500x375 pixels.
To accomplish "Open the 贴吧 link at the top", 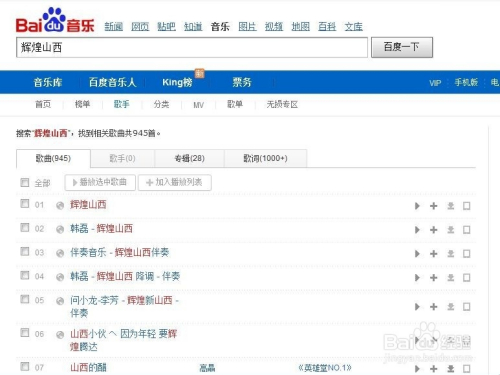I will pyautogui.click(x=166, y=26).
